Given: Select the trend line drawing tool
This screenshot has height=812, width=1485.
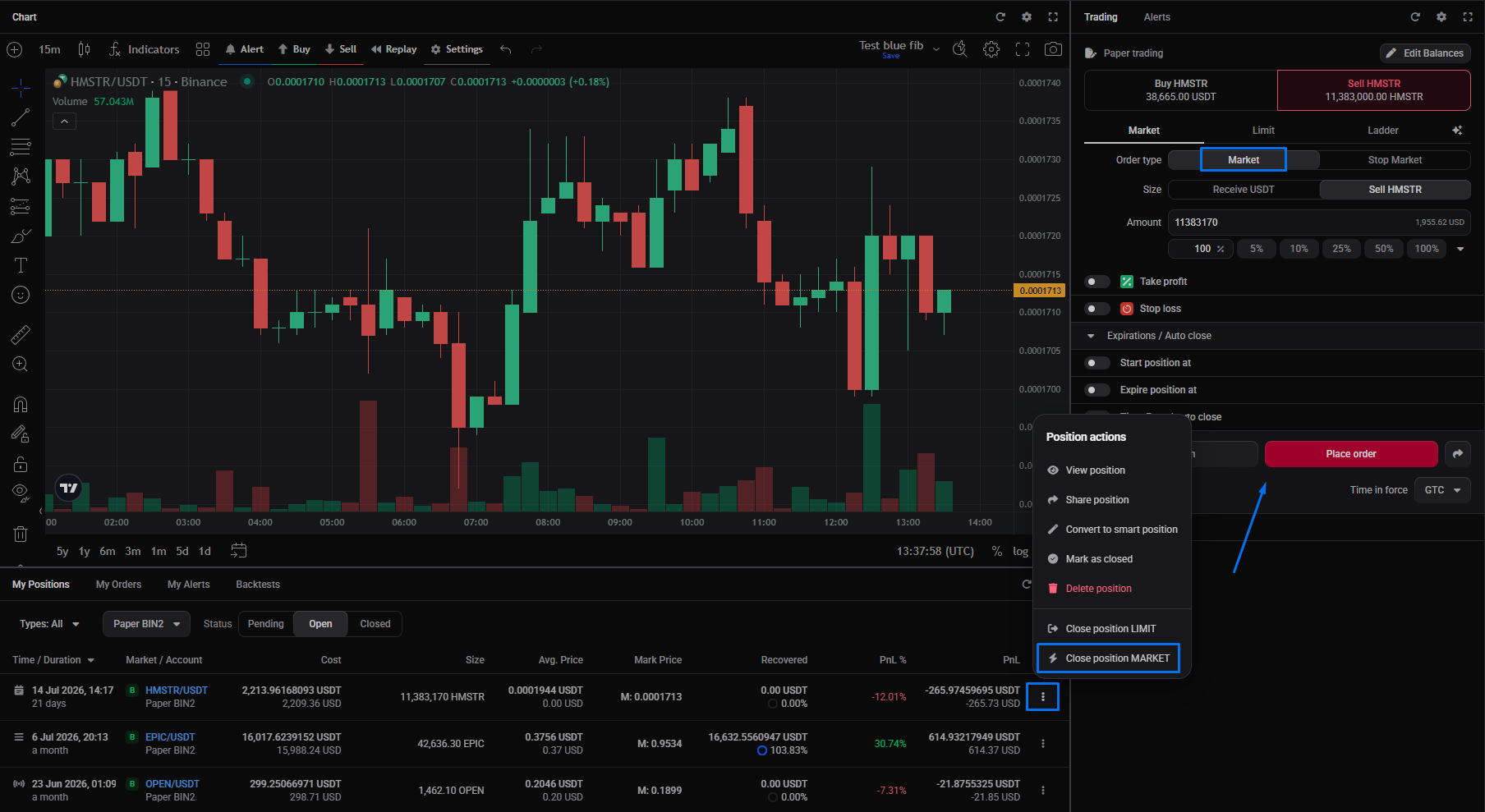Looking at the screenshot, I should 21,117.
